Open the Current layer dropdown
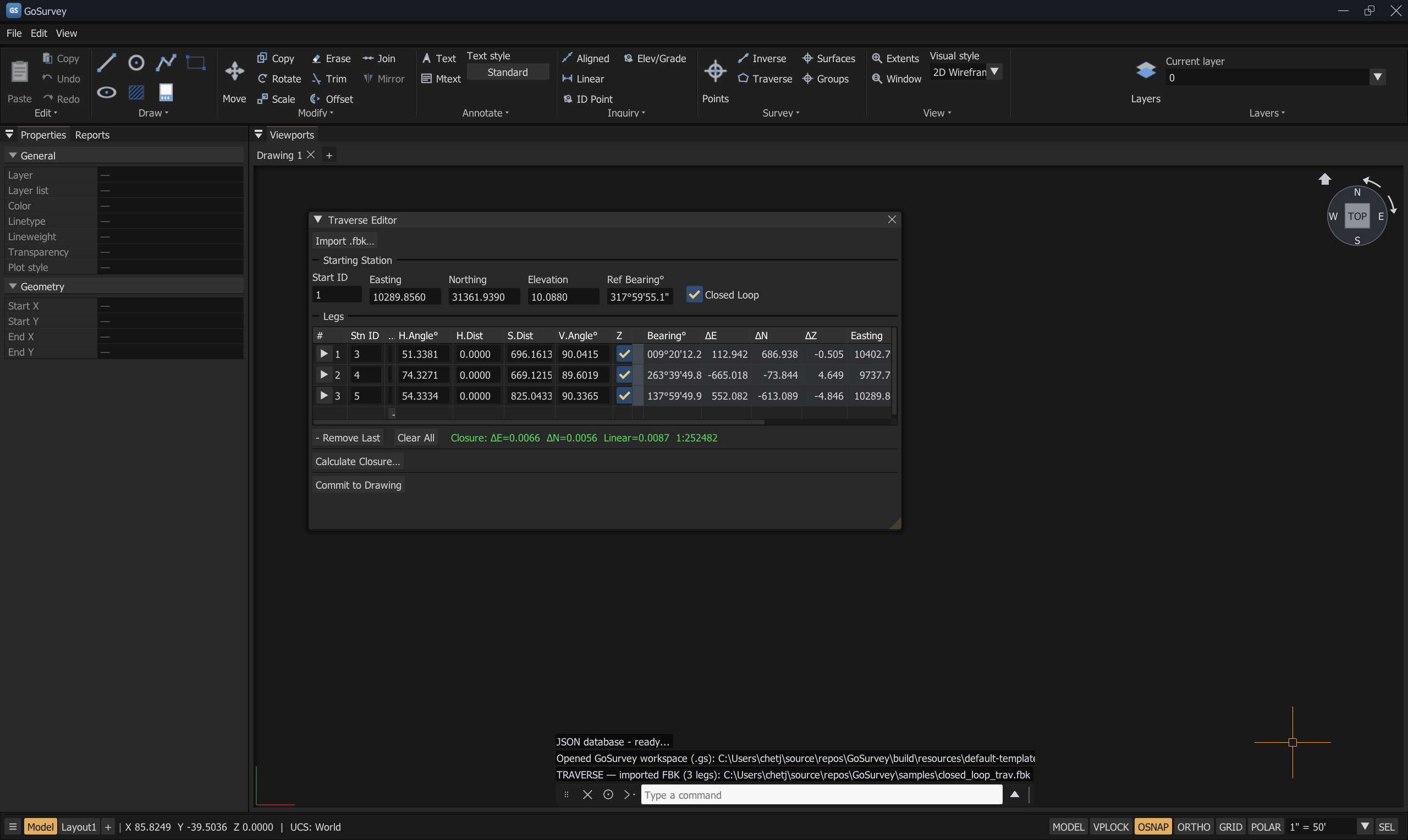The height and width of the screenshot is (840, 1408). [x=1377, y=77]
